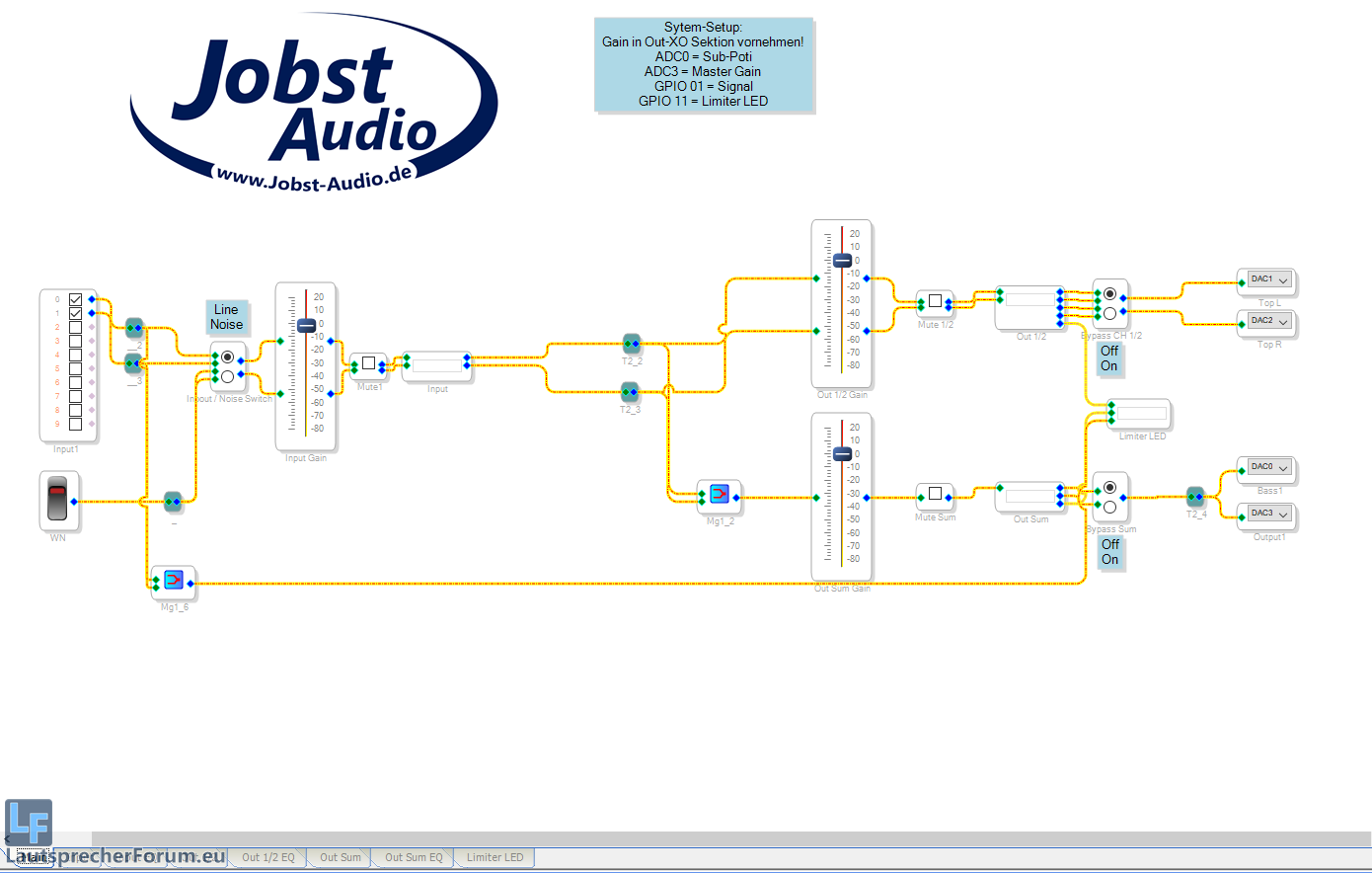Open the DAC2 dropdown for Top R
The width and height of the screenshot is (1372, 873).
point(1282,322)
